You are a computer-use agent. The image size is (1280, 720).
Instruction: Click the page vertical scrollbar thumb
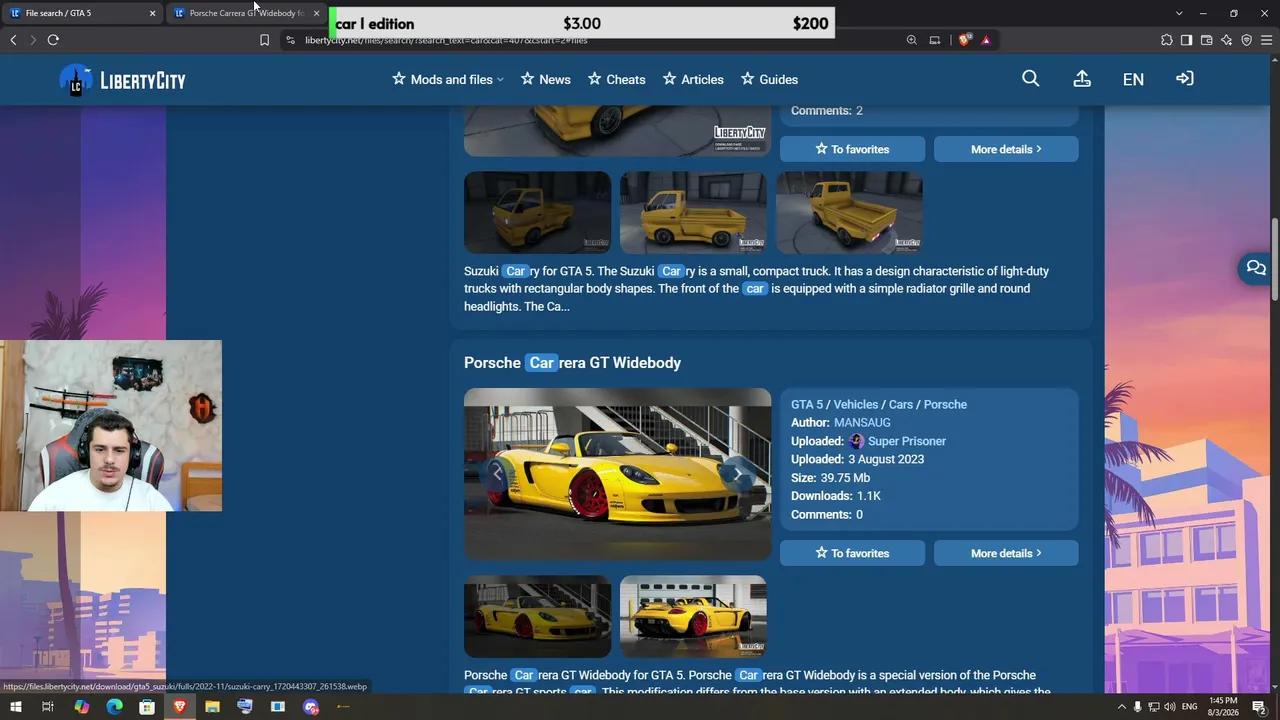1275,260
